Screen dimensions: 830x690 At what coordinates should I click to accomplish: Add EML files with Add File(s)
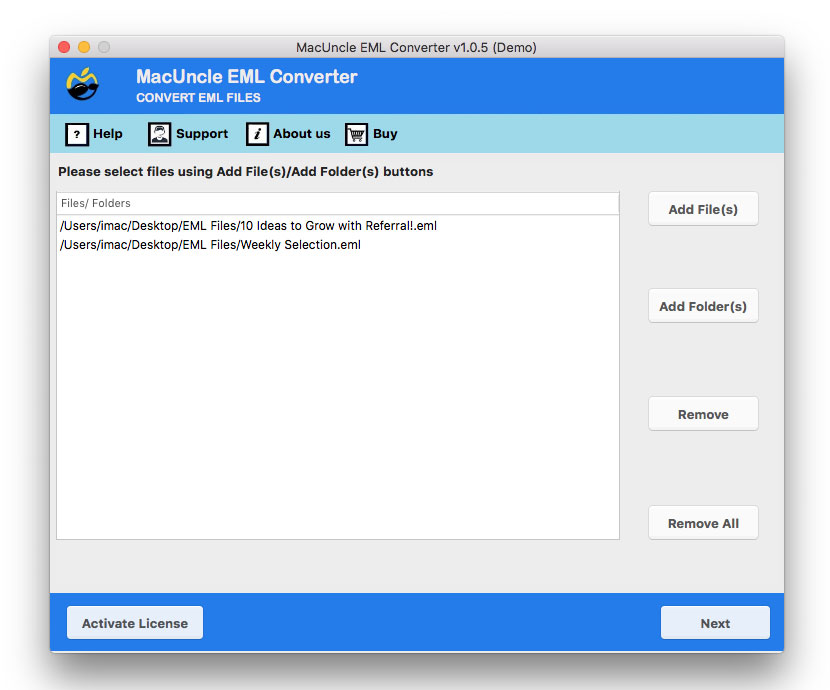click(703, 209)
